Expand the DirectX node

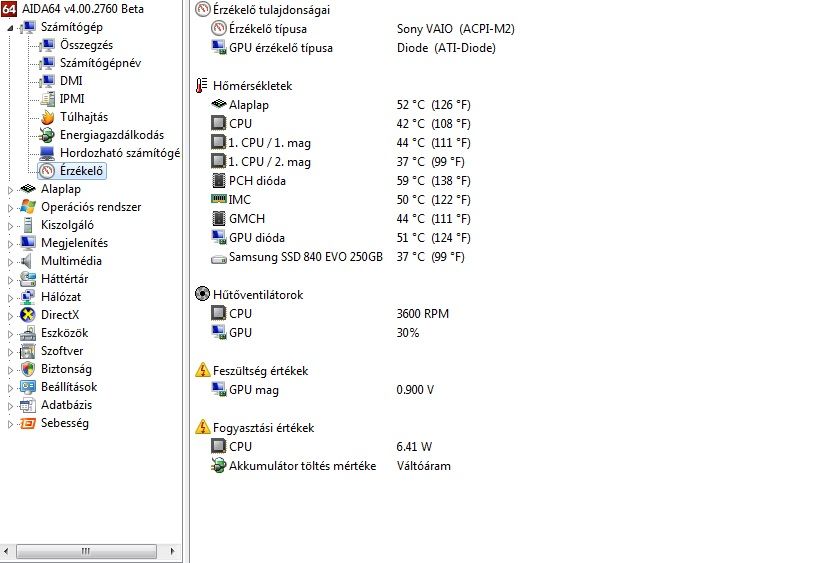(10, 316)
